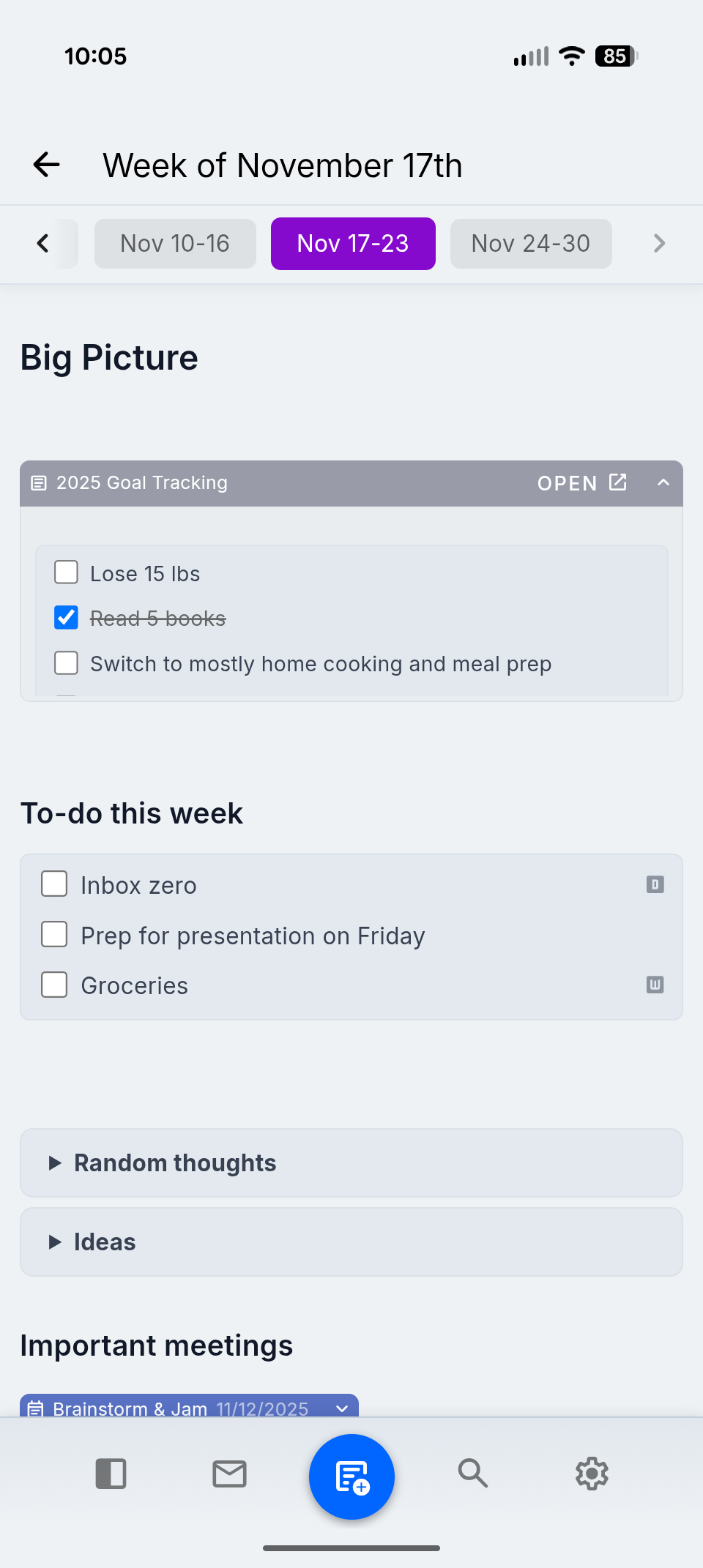Tap OPEN on the 2025 Goal Tracking note
This screenshot has height=1568, width=703.
click(x=568, y=483)
